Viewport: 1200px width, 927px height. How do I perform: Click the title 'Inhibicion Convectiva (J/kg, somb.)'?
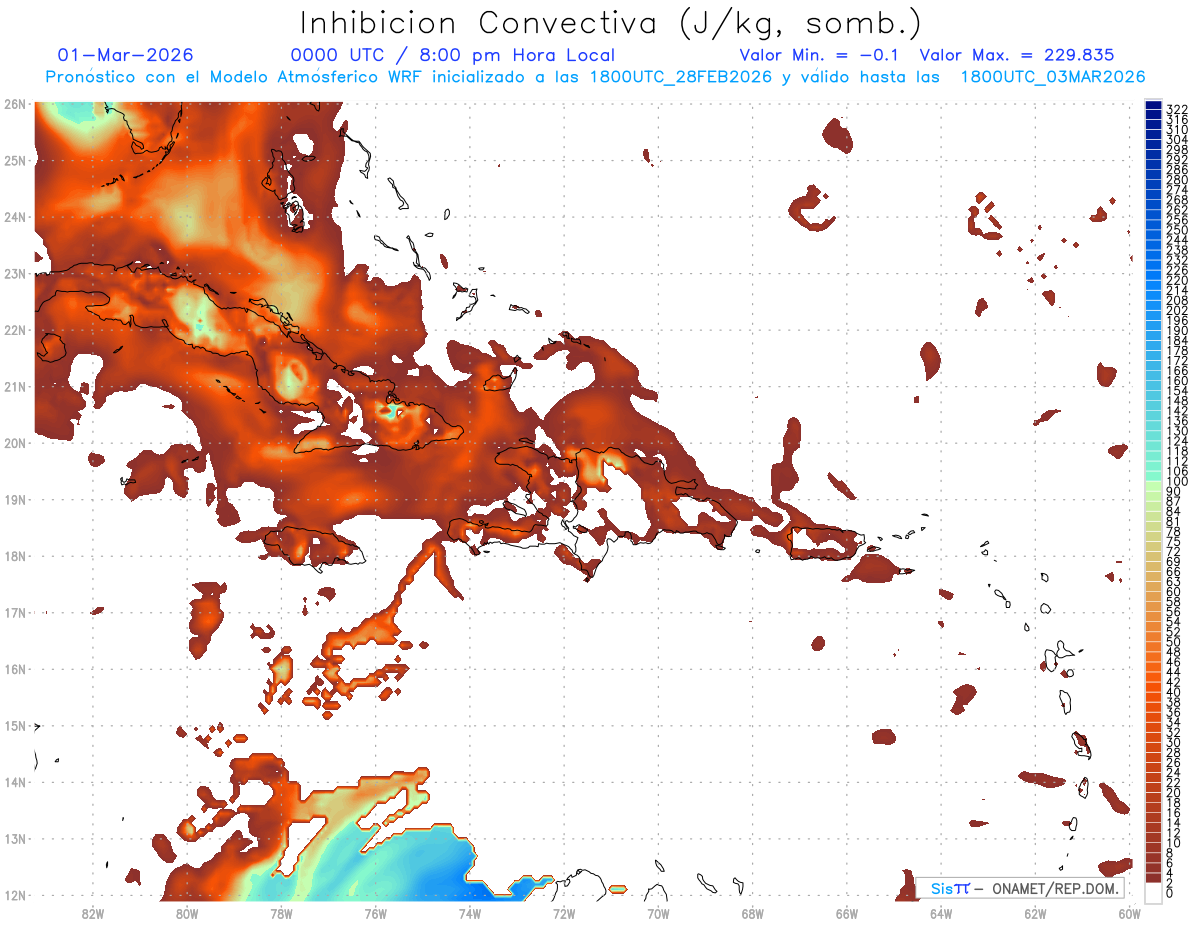611,24
